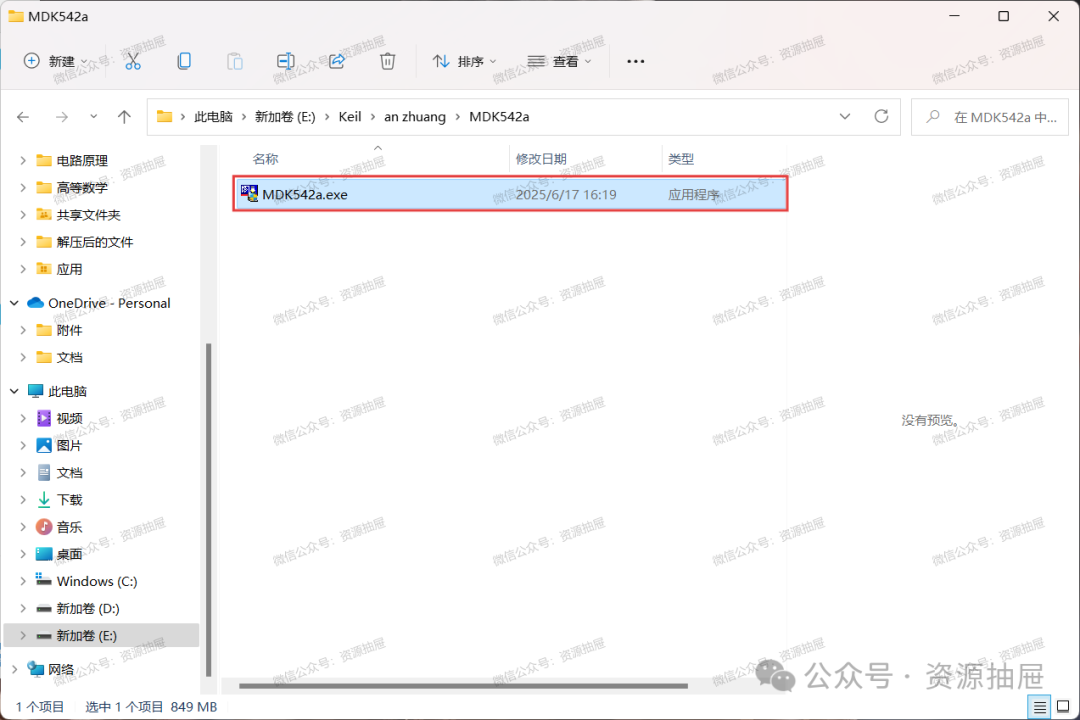Click the folder icon in address bar

pos(164,116)
